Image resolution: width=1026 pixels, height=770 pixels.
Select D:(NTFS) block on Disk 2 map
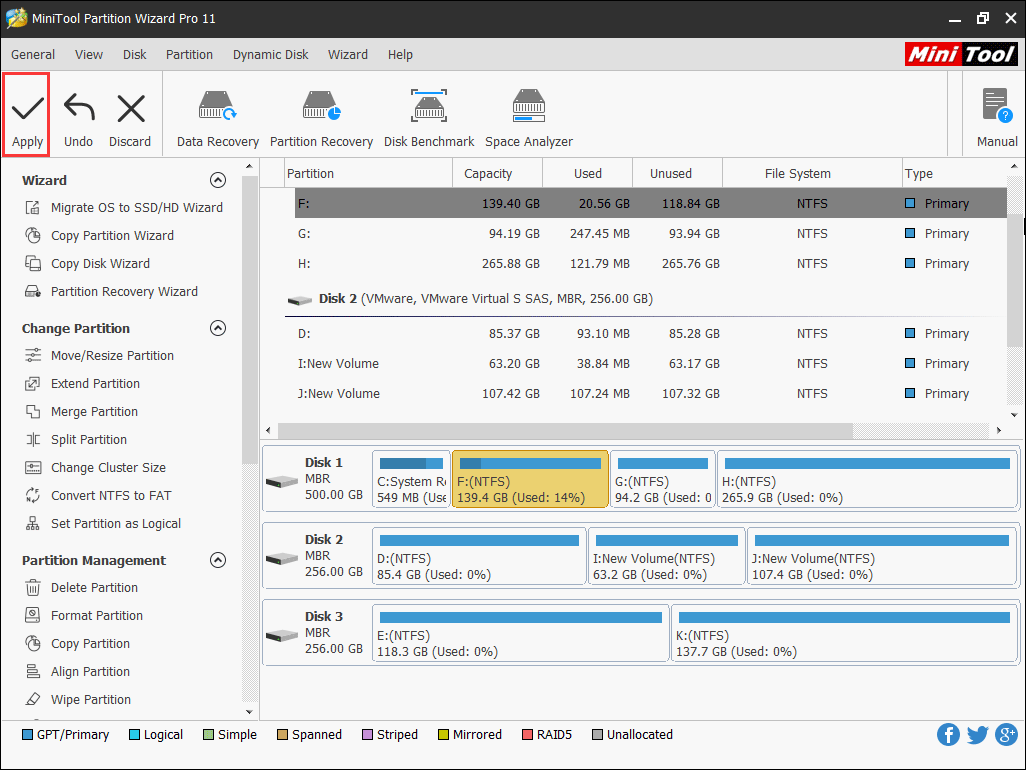coord(479,556)
